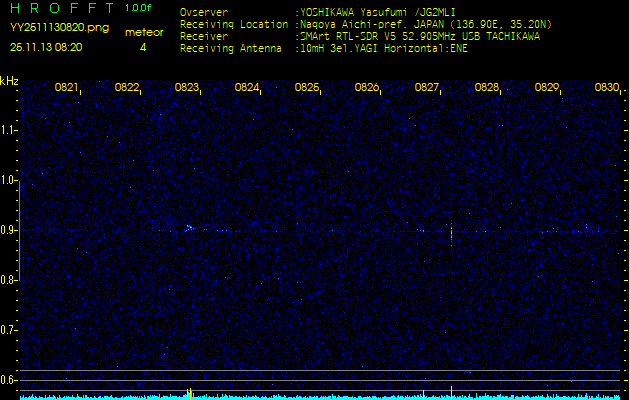Viewport: 629px width, 400px height.
Task: Click the 0826 time marker
Action: 366,87
